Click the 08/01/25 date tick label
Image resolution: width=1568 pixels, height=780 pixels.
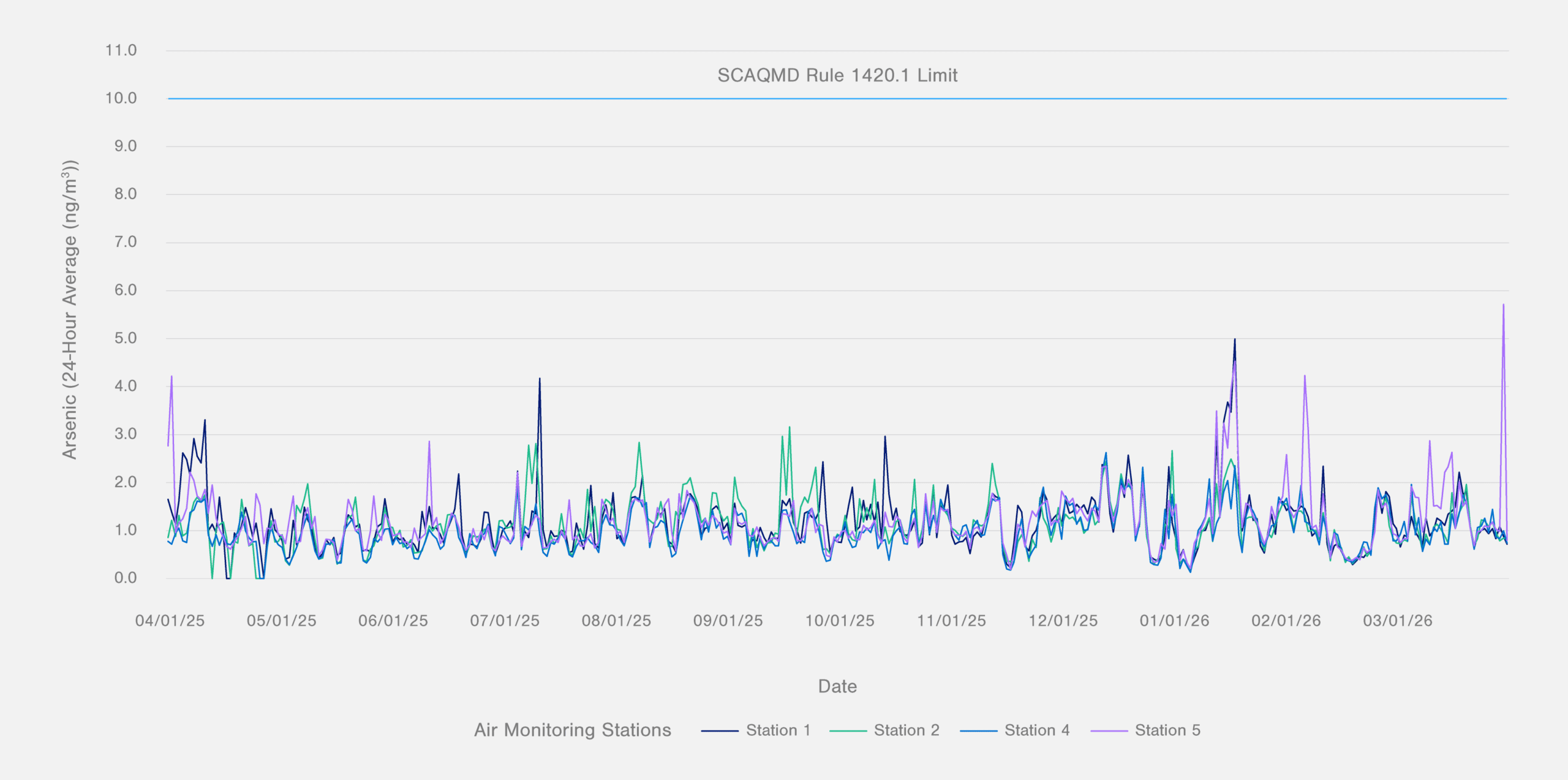616,621
